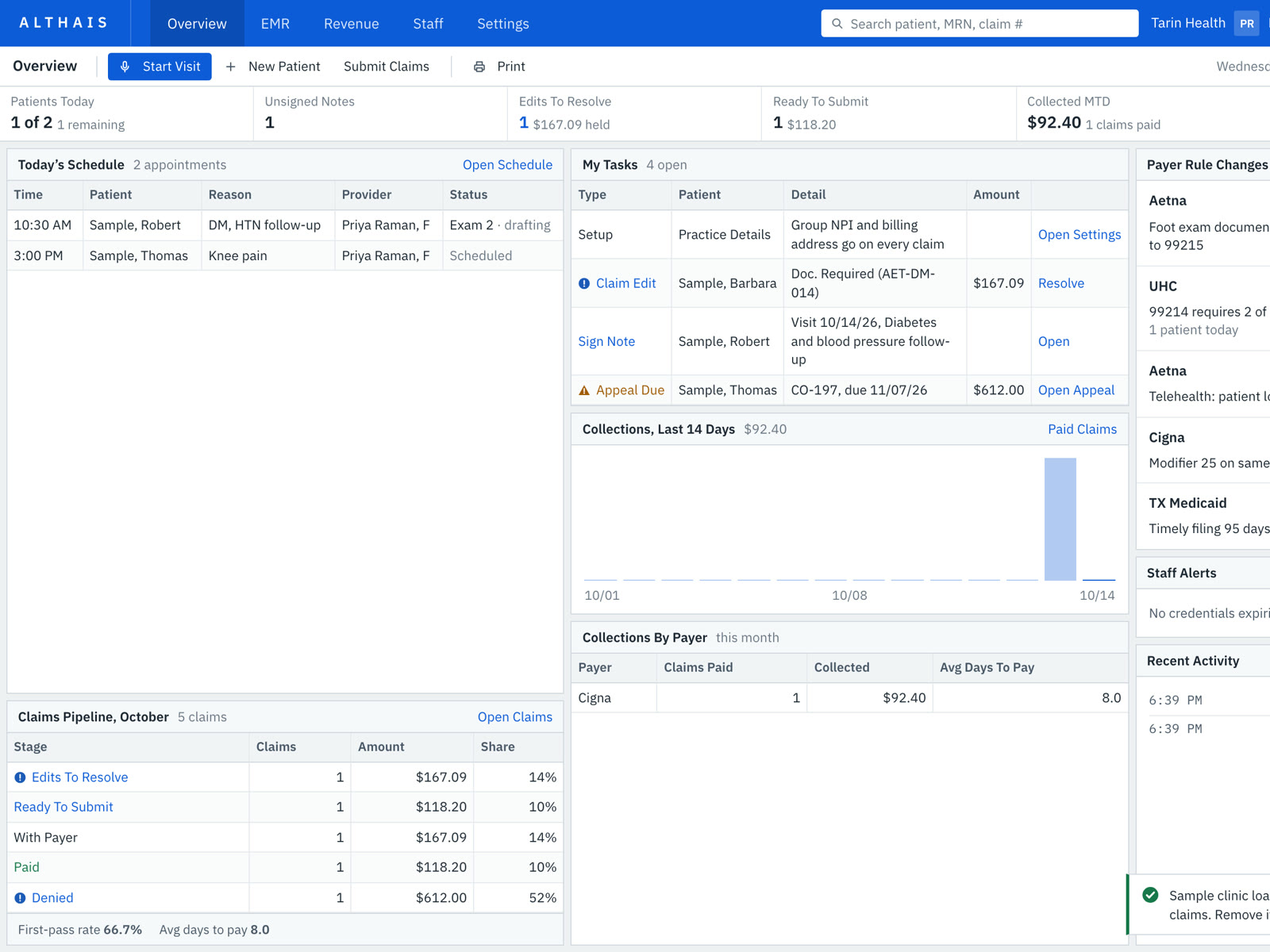Click the green checkmark in the notification
The image size is (1270, 952).
click(x=1150, y=895)
